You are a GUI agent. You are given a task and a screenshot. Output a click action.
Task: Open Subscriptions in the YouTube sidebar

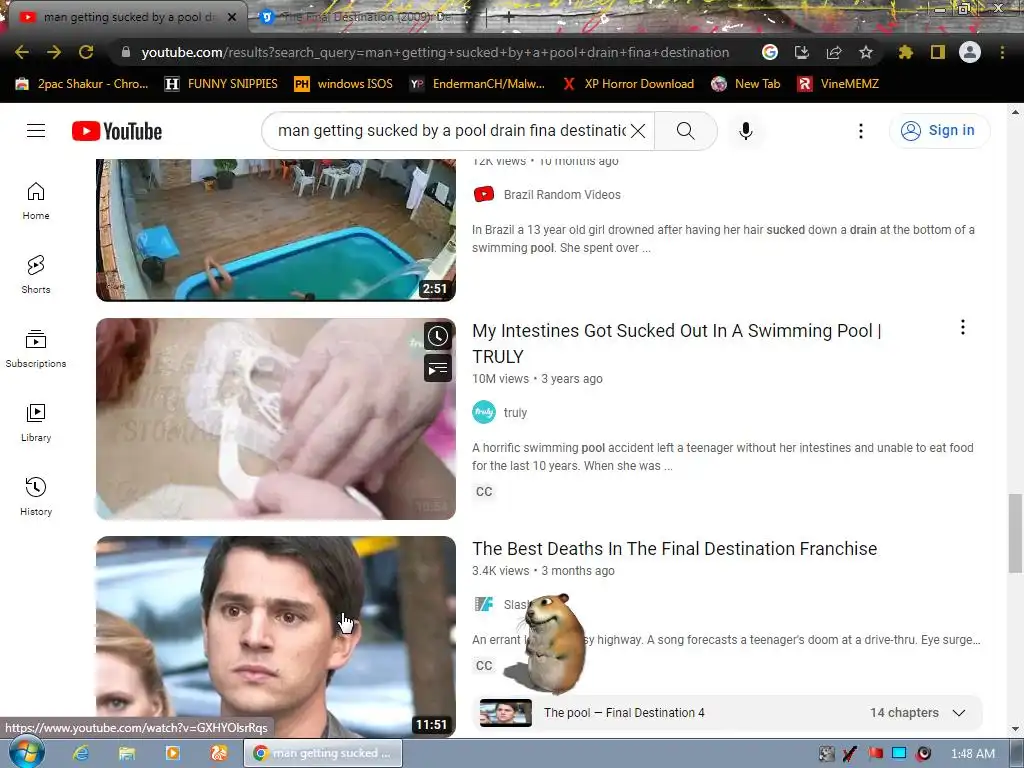(x=36, y=349)
